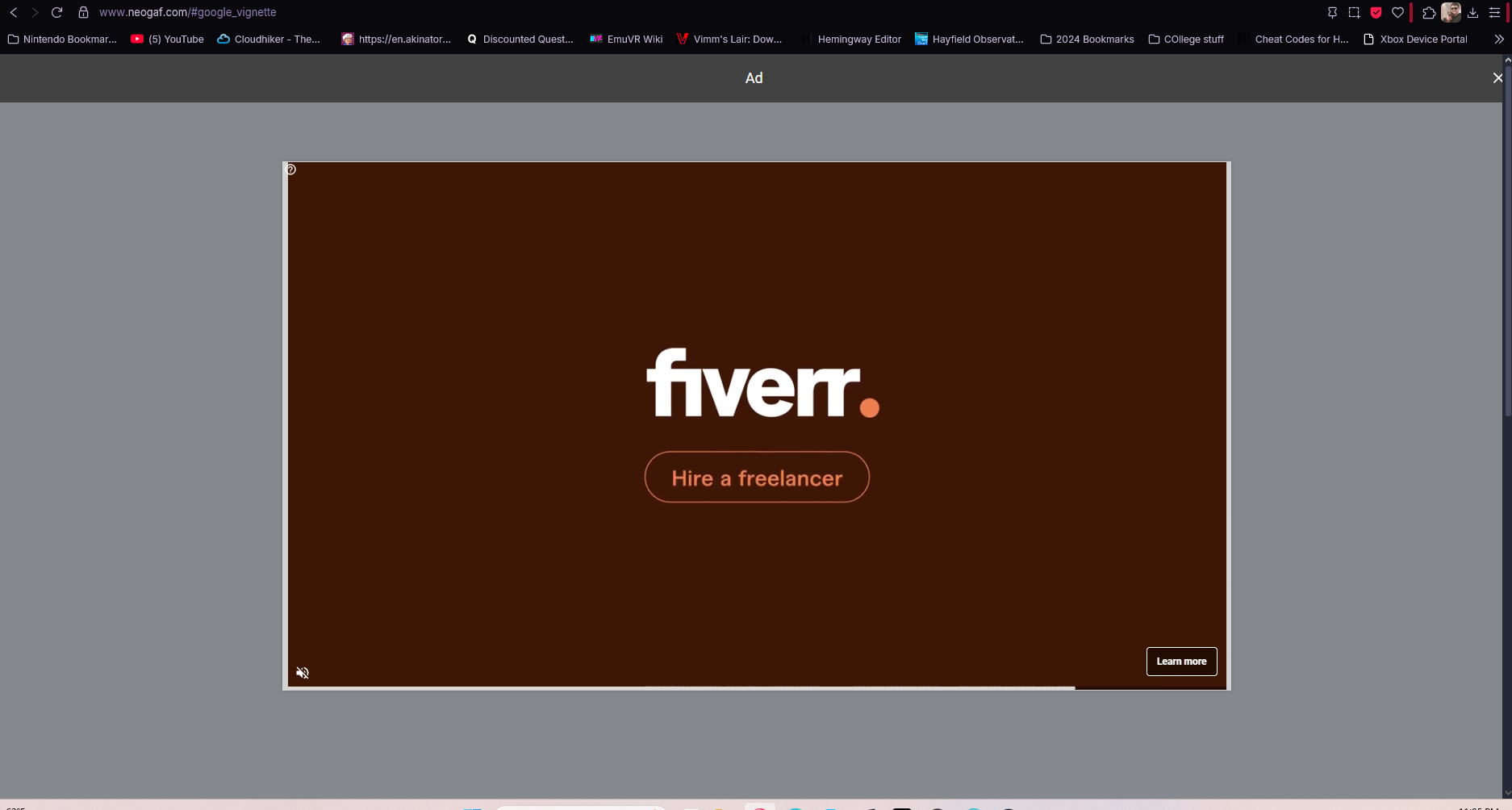Screen dimensions: 1512x810
Task: Open the Vimm's Lair bookmark
Action: click(x=729, y=39)
